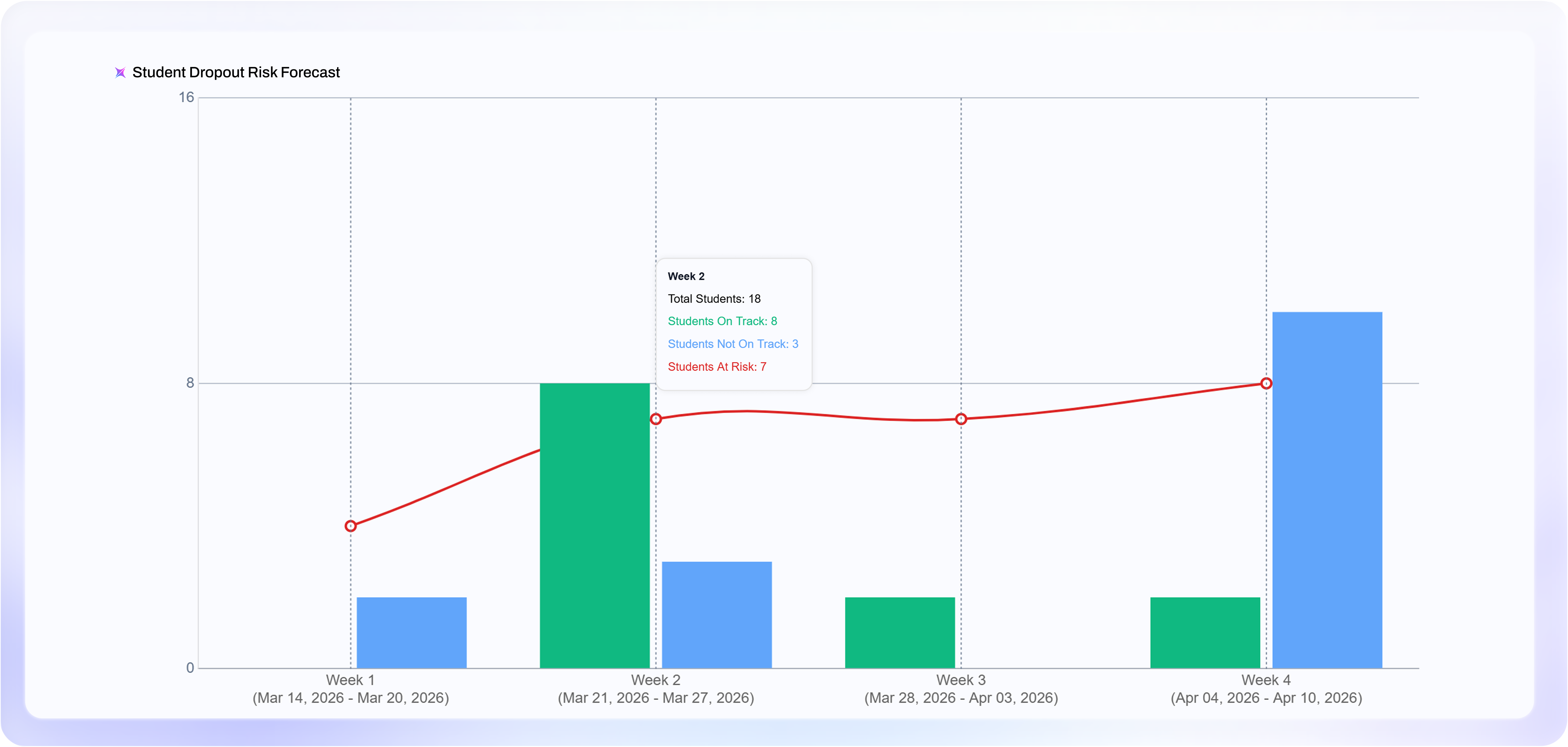Click the '(Mar 28, 2026 - Apr 03, 2026)' date range
Image resolution: width=1568 pixels, height=747 pixels.
click(x=961, y=698)
